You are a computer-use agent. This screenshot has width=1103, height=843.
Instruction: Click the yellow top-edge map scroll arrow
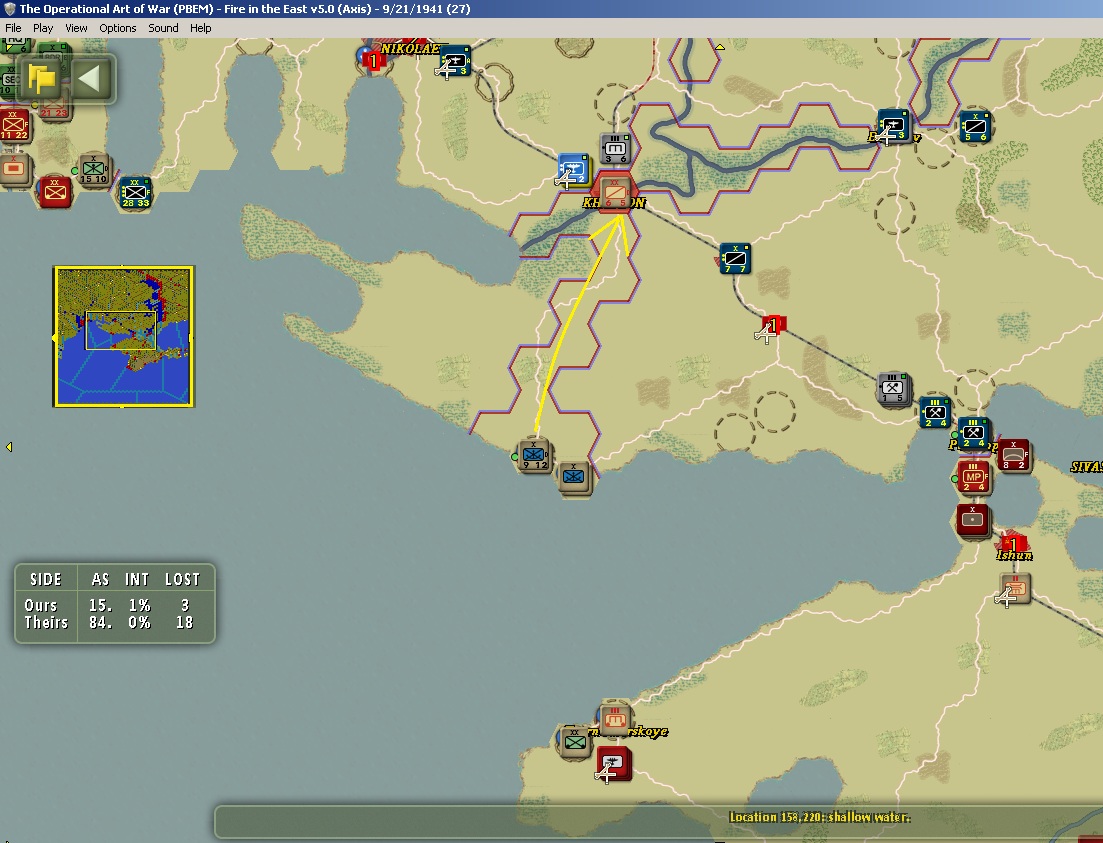click(x=720, y=47)
